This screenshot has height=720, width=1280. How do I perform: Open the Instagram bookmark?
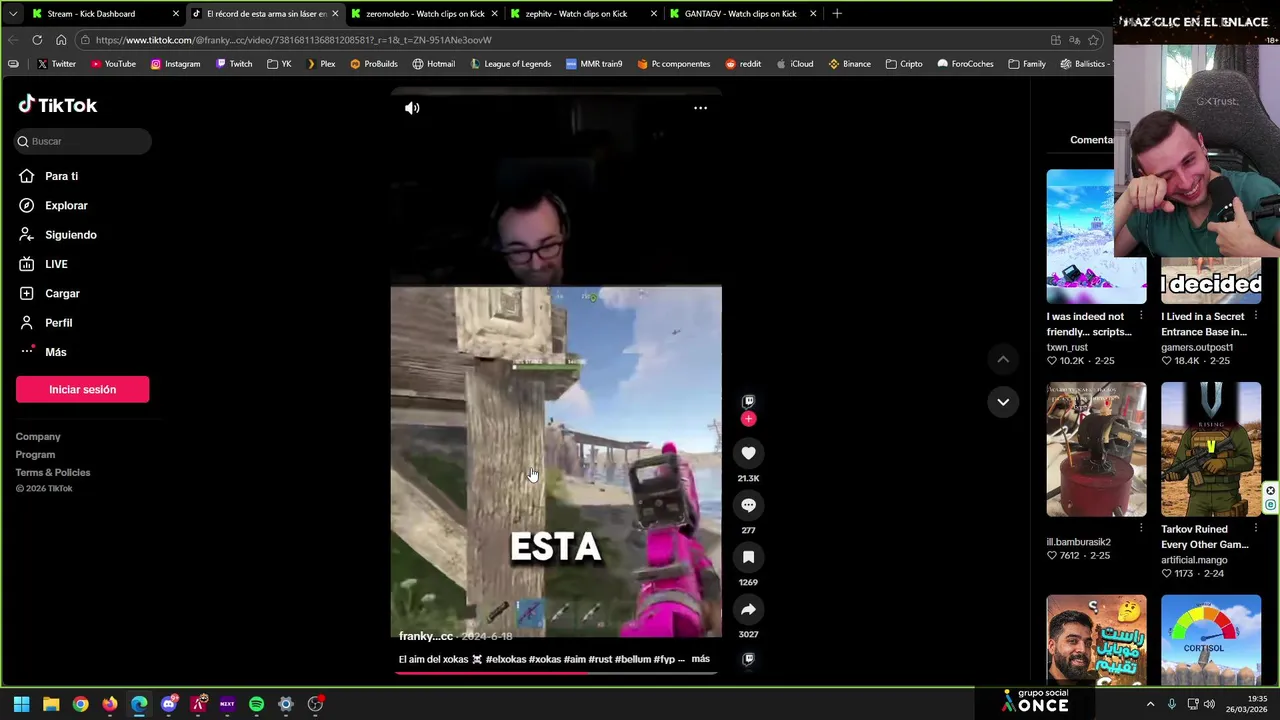click(x=175, y=64)
